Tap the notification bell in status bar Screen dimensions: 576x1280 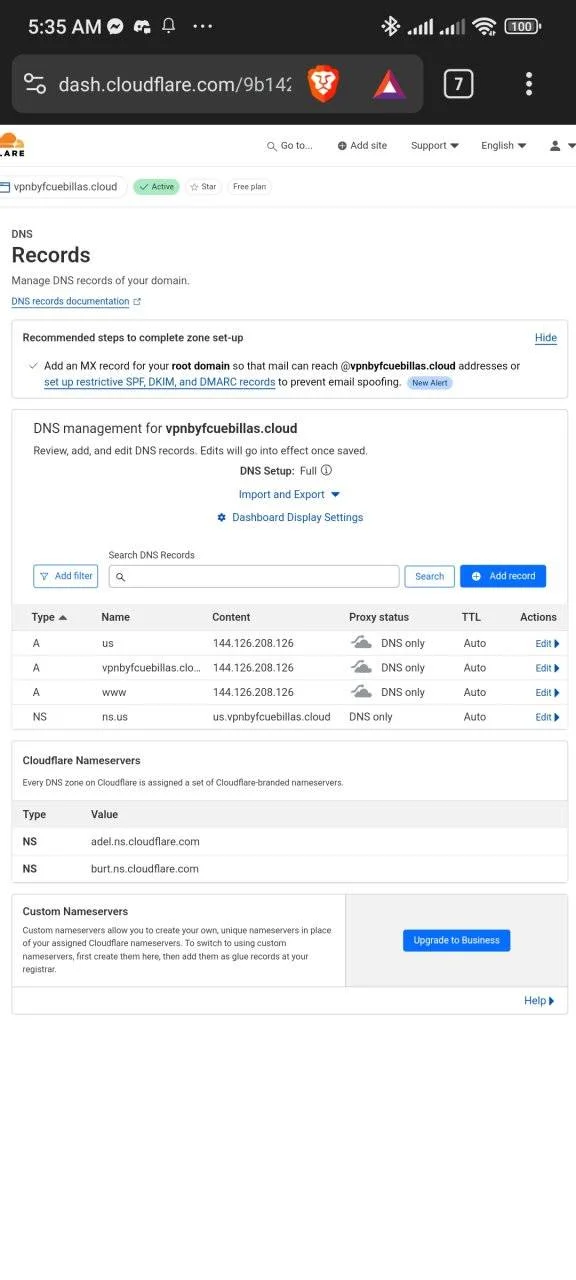click(168, 27)
